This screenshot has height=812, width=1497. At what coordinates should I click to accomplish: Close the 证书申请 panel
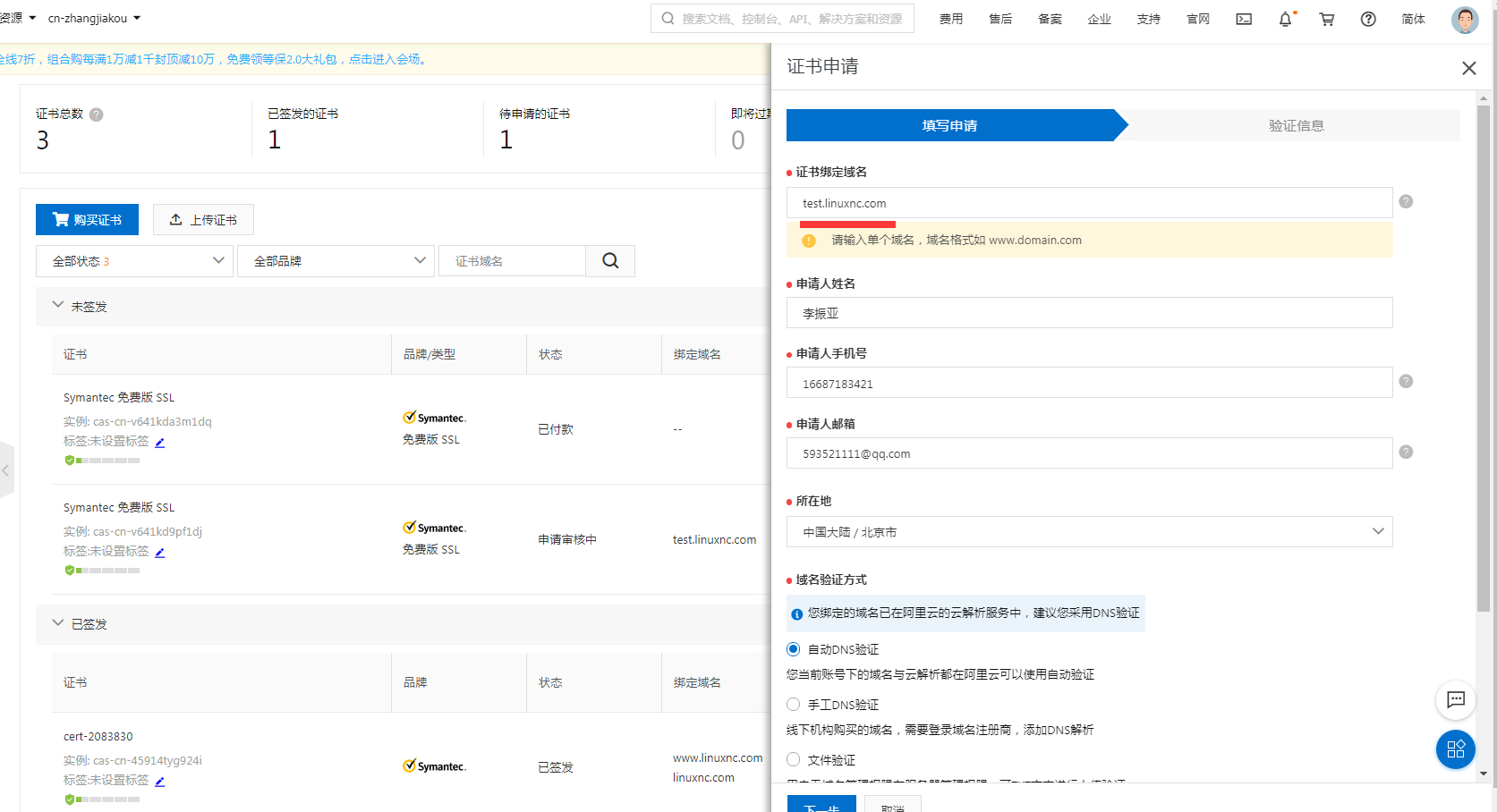[x=1468, y=68]
